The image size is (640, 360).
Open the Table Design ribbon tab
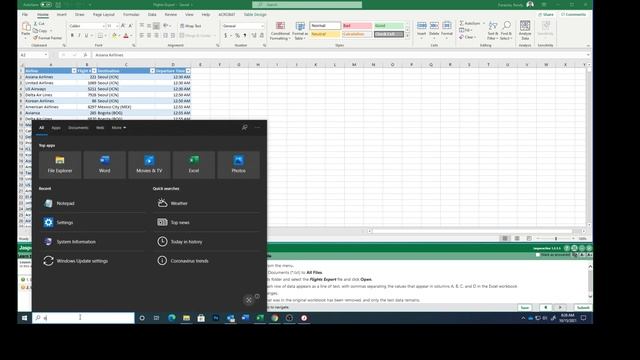pos(255,14)
